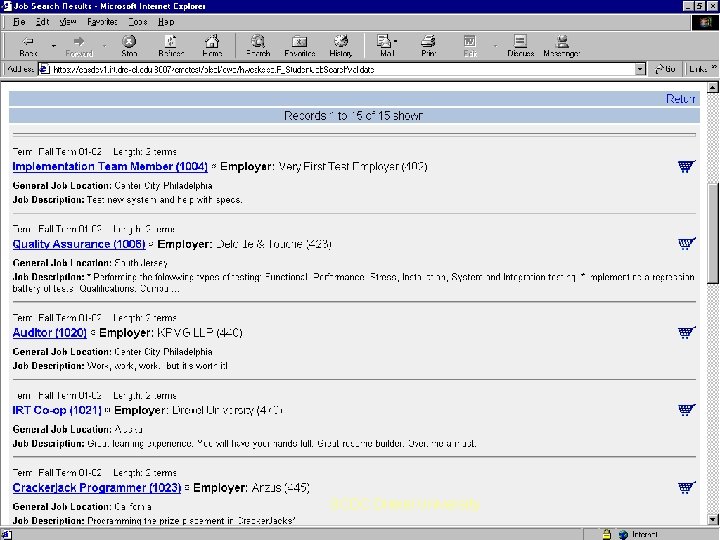Expand the address bar dropdown
Screen dimensions: 720x540
tap(640, 69)
